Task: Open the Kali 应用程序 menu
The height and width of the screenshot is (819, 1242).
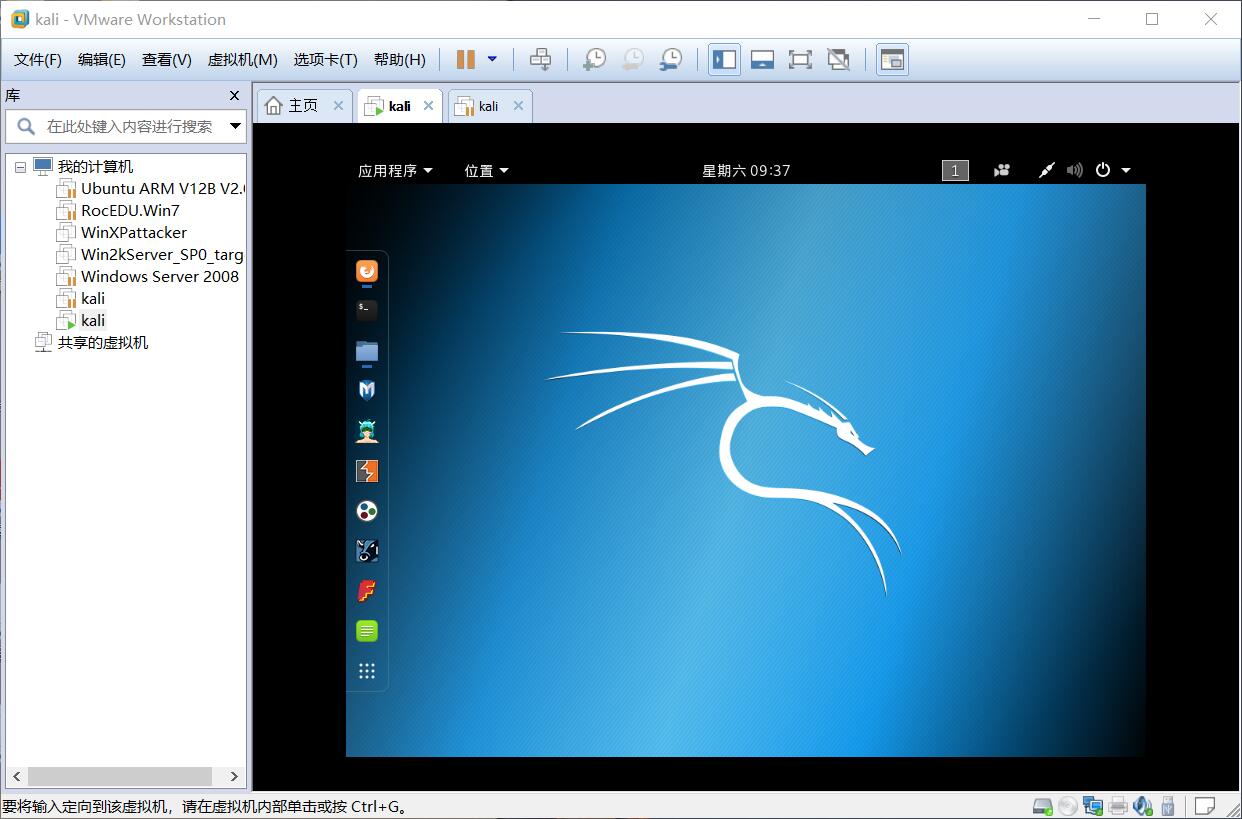Action: coord(395,170)
